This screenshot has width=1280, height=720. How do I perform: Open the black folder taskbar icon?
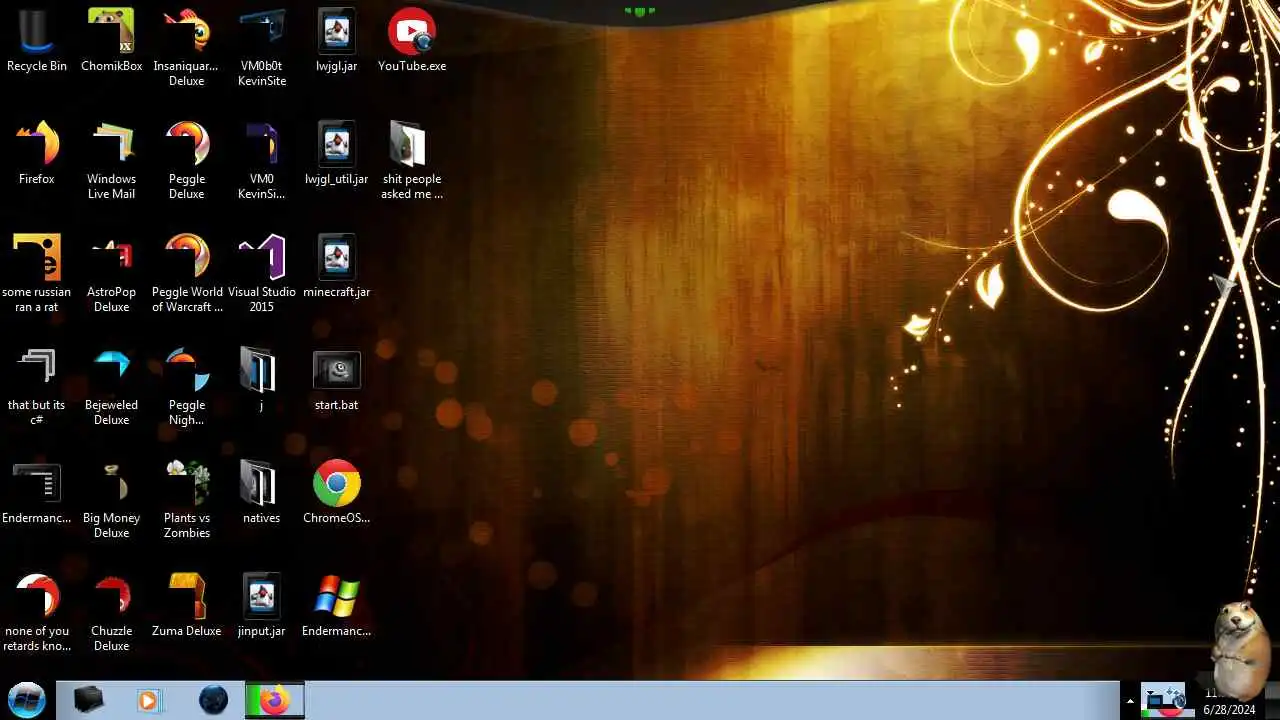89,700
